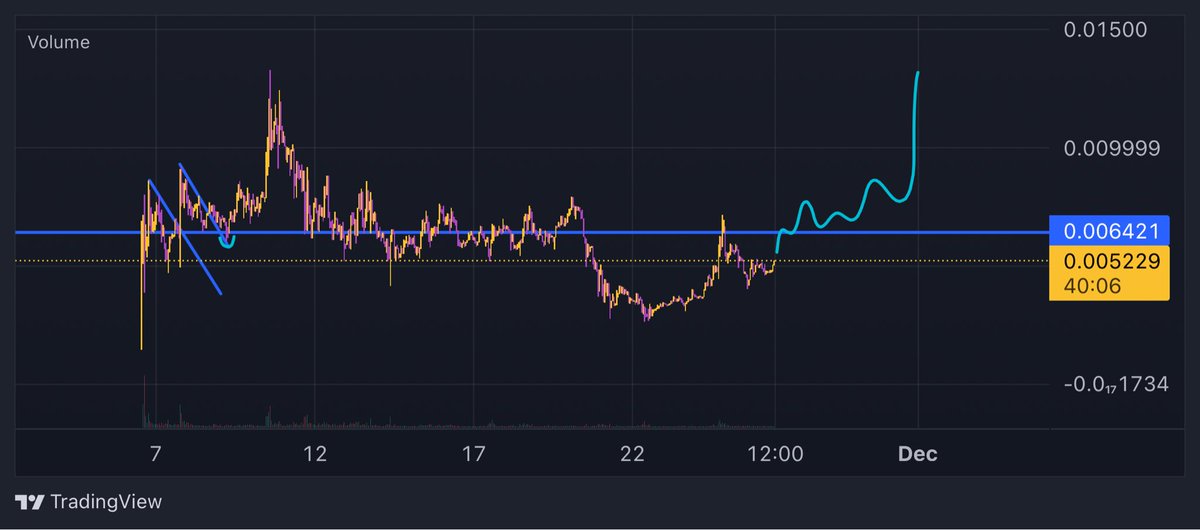
Task: Click the date label 22 on time axis
Action: coord(631,454)
